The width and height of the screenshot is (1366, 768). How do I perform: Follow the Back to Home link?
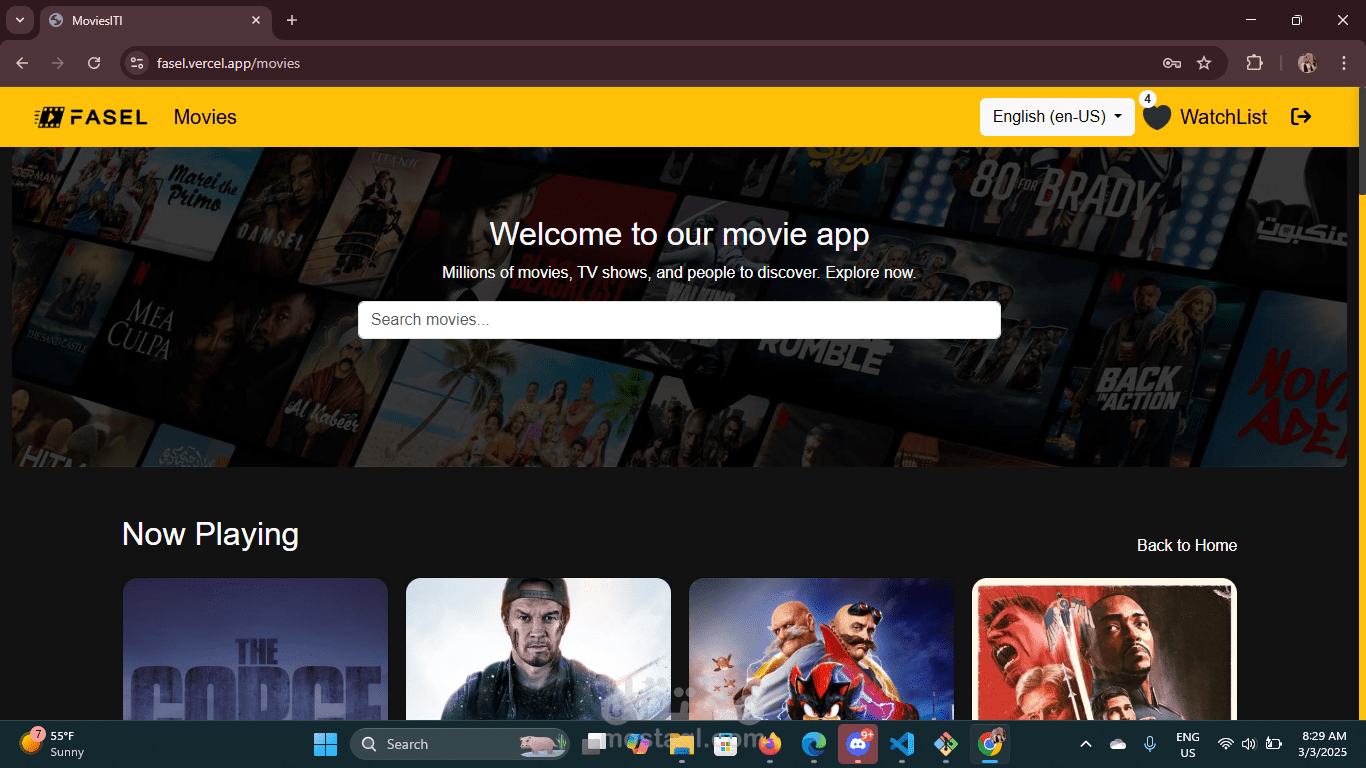coord(1187,545)
